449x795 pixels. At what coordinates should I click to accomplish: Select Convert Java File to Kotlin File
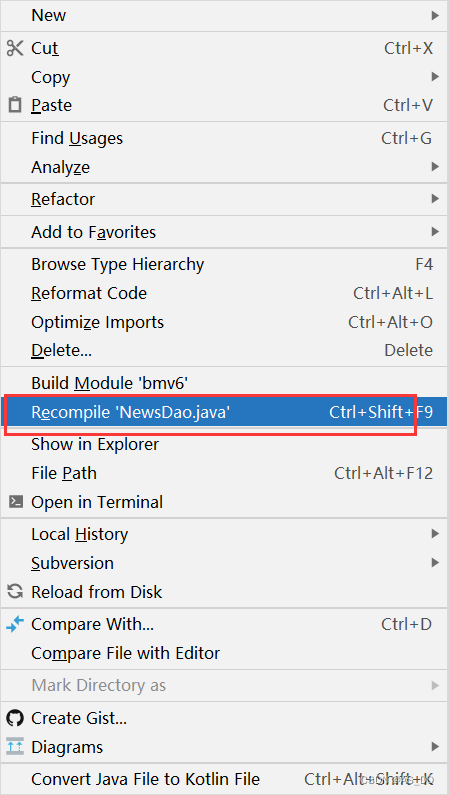224,779
